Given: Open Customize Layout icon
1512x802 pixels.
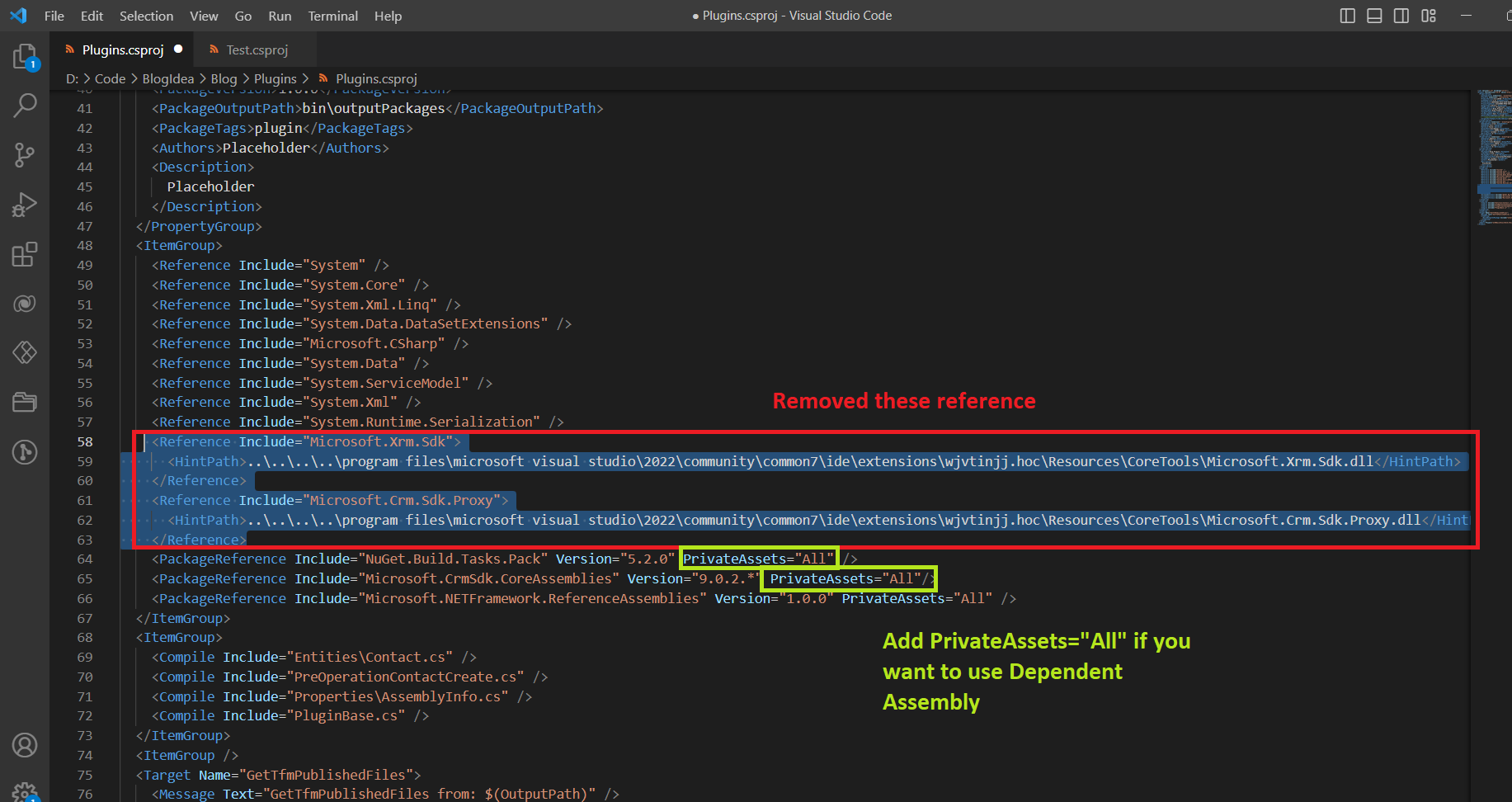Looking at the screenshot, I should point(1429,16).
